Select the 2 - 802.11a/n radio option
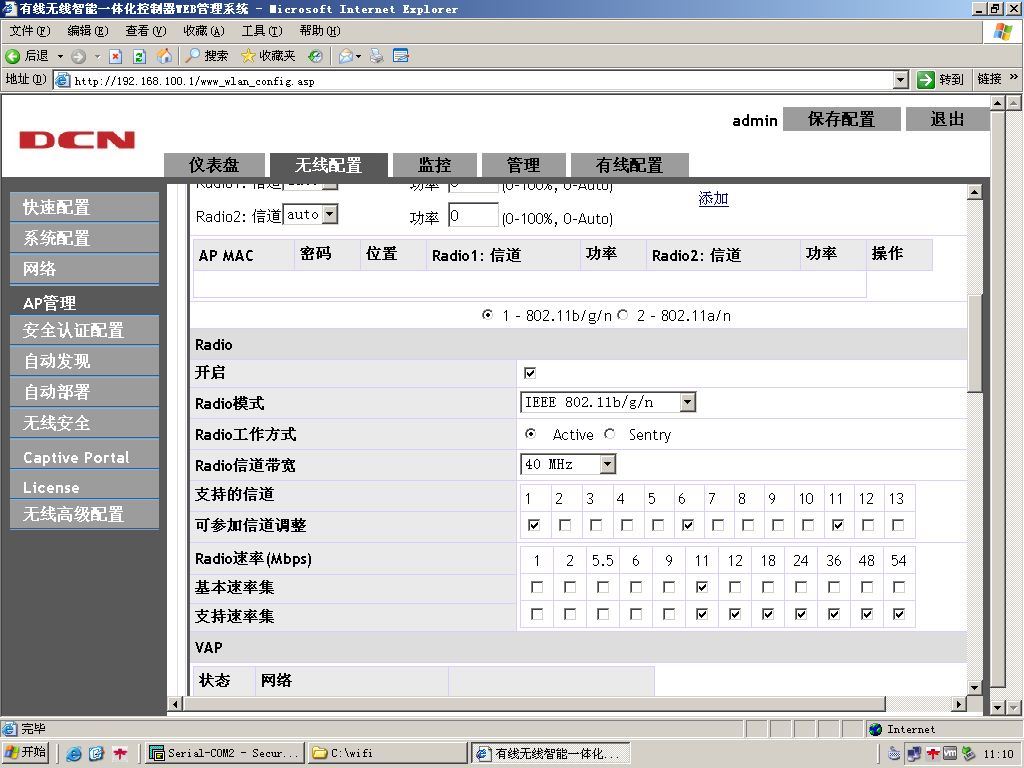 (622, 315)
